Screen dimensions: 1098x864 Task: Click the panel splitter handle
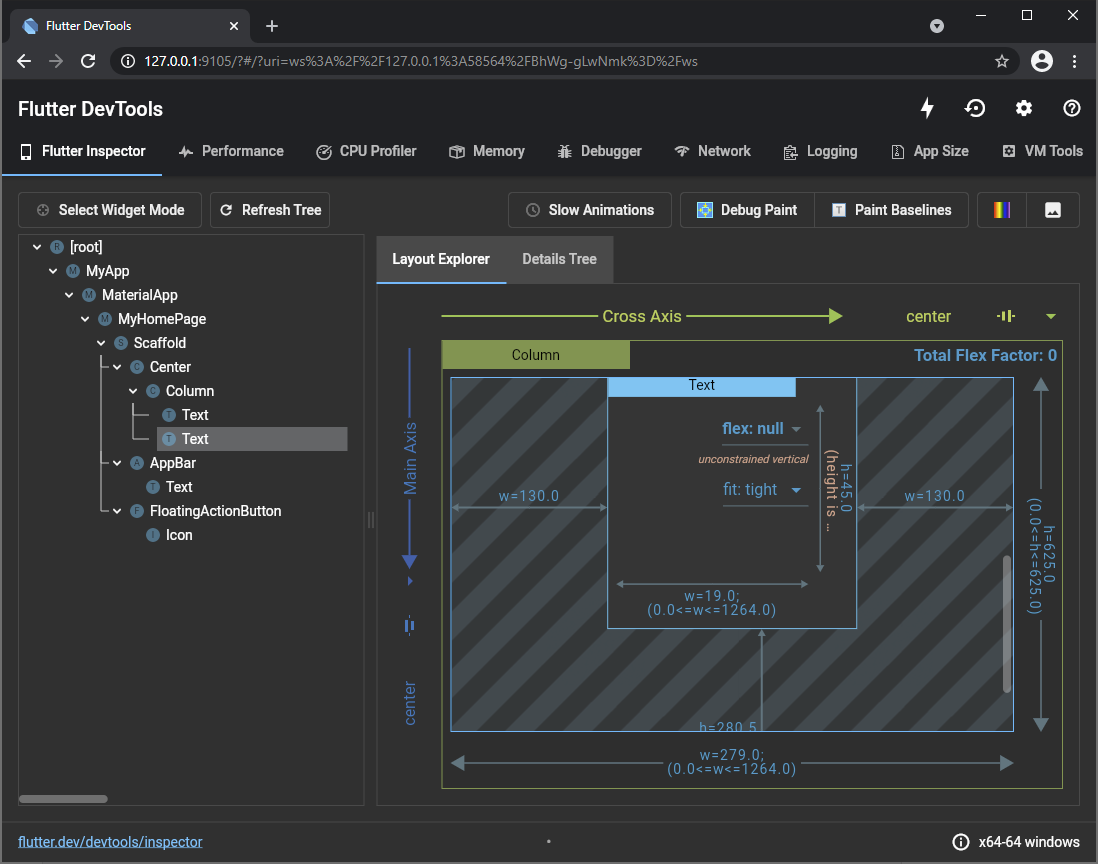click(x=370, y=520)
